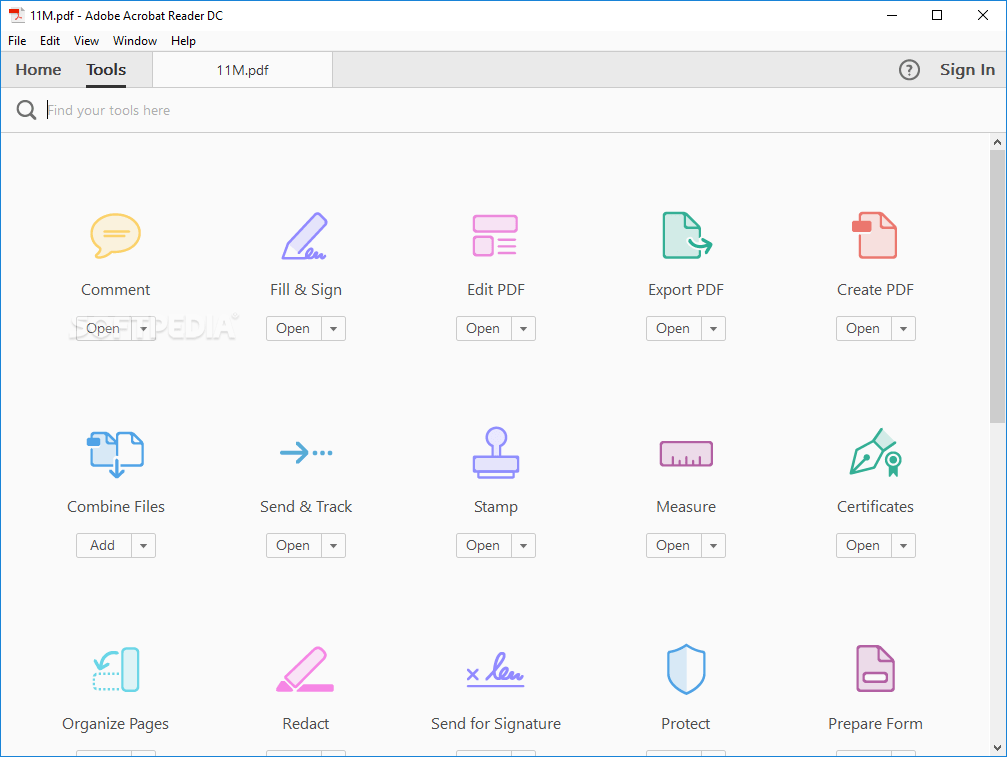This screenshot has width=1007, height=757.
Task: Click the Organize Pages icon
Action: (116, 670)
